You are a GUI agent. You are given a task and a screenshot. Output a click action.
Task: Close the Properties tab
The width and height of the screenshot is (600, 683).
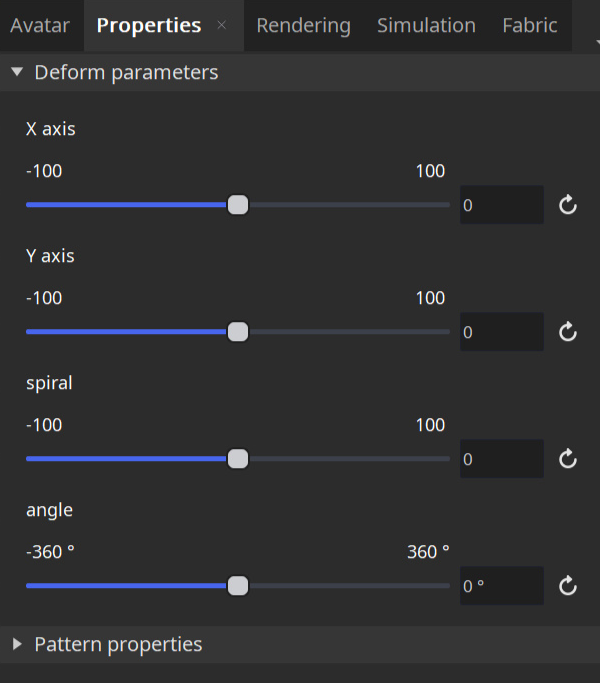coord(222,26)
